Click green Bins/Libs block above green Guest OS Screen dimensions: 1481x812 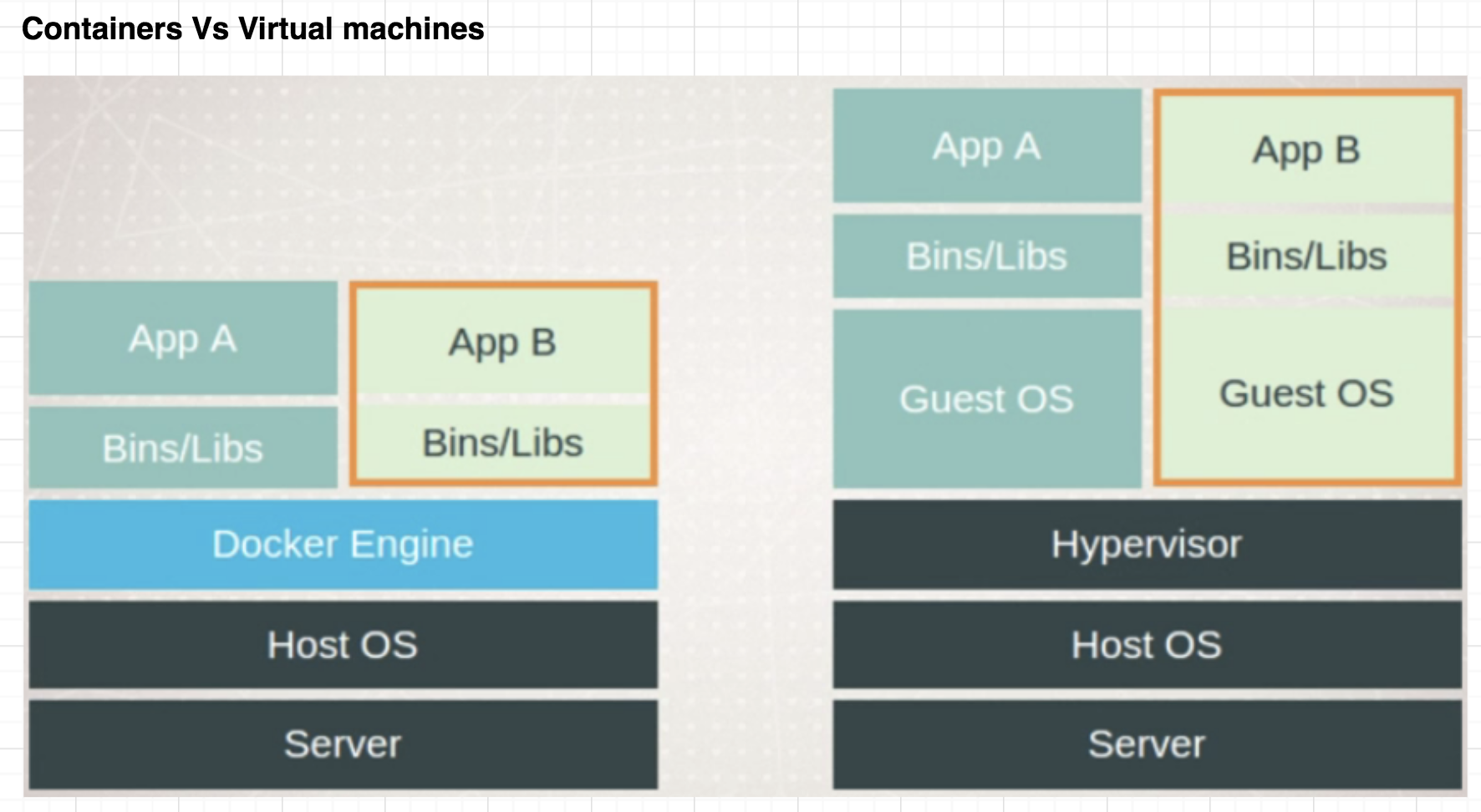point(1307,256)
